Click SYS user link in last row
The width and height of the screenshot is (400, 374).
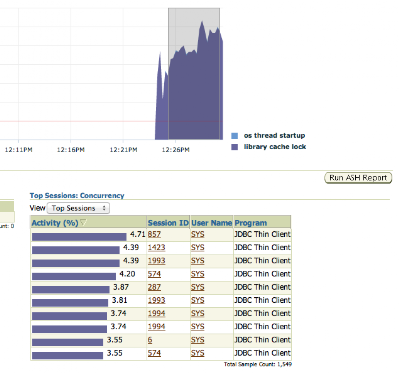pyautogui.click(x=197, y=353)
